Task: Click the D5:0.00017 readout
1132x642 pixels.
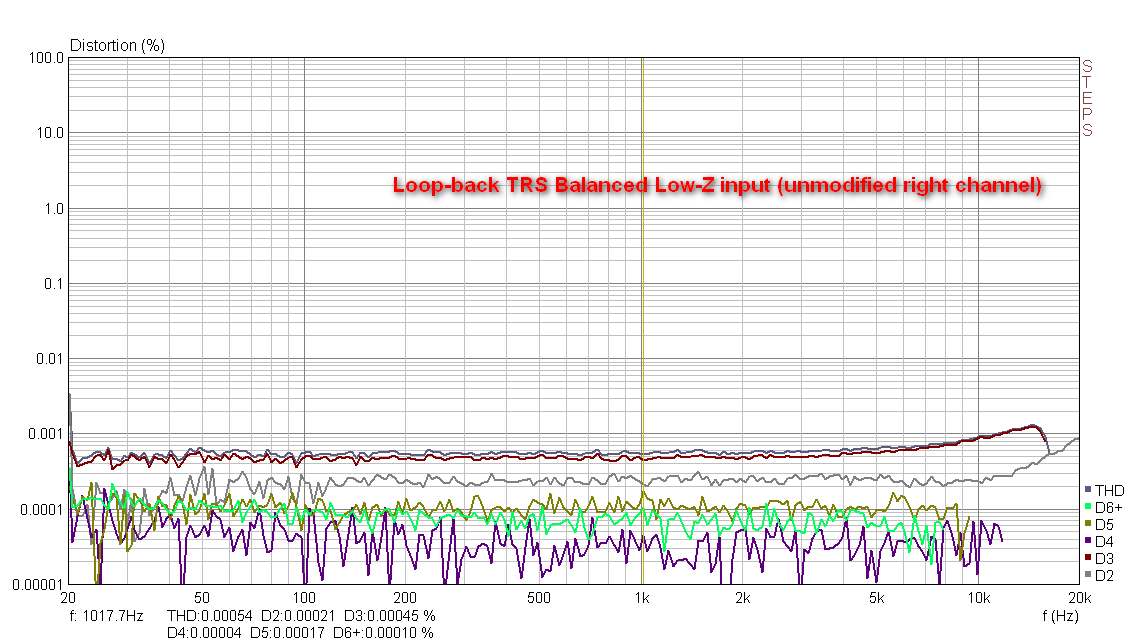Action: 287,633
